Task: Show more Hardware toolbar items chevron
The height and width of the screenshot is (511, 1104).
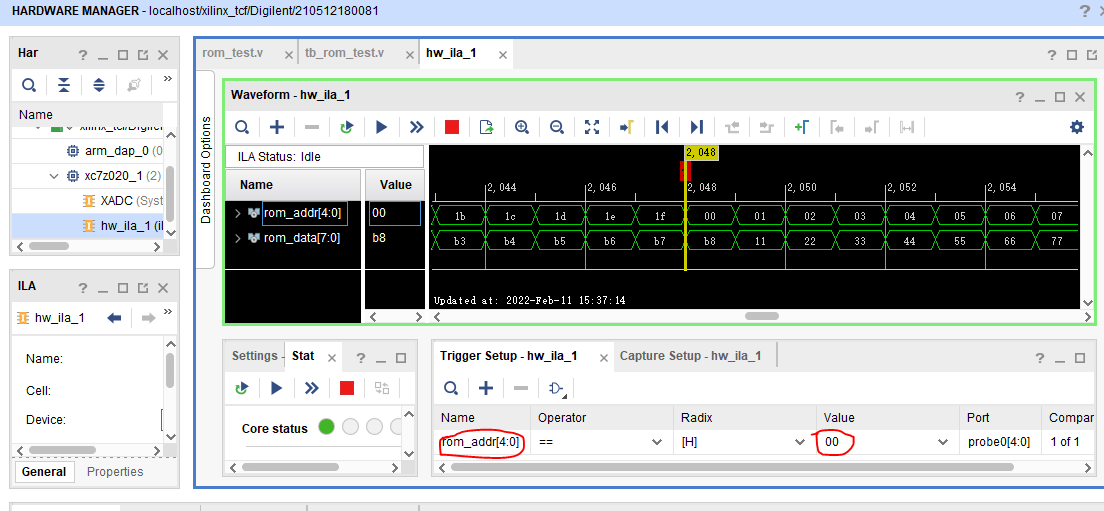Action: pos(168,79)
